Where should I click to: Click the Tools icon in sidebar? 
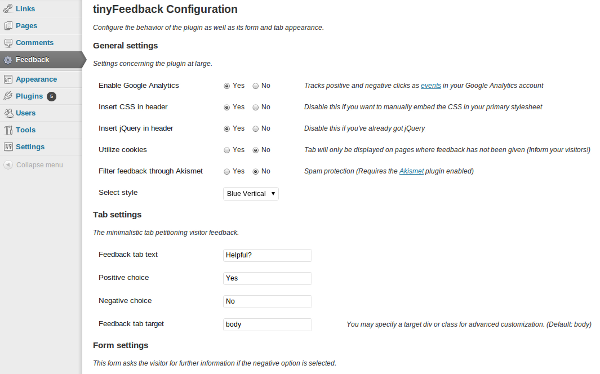tap(8, 130)
